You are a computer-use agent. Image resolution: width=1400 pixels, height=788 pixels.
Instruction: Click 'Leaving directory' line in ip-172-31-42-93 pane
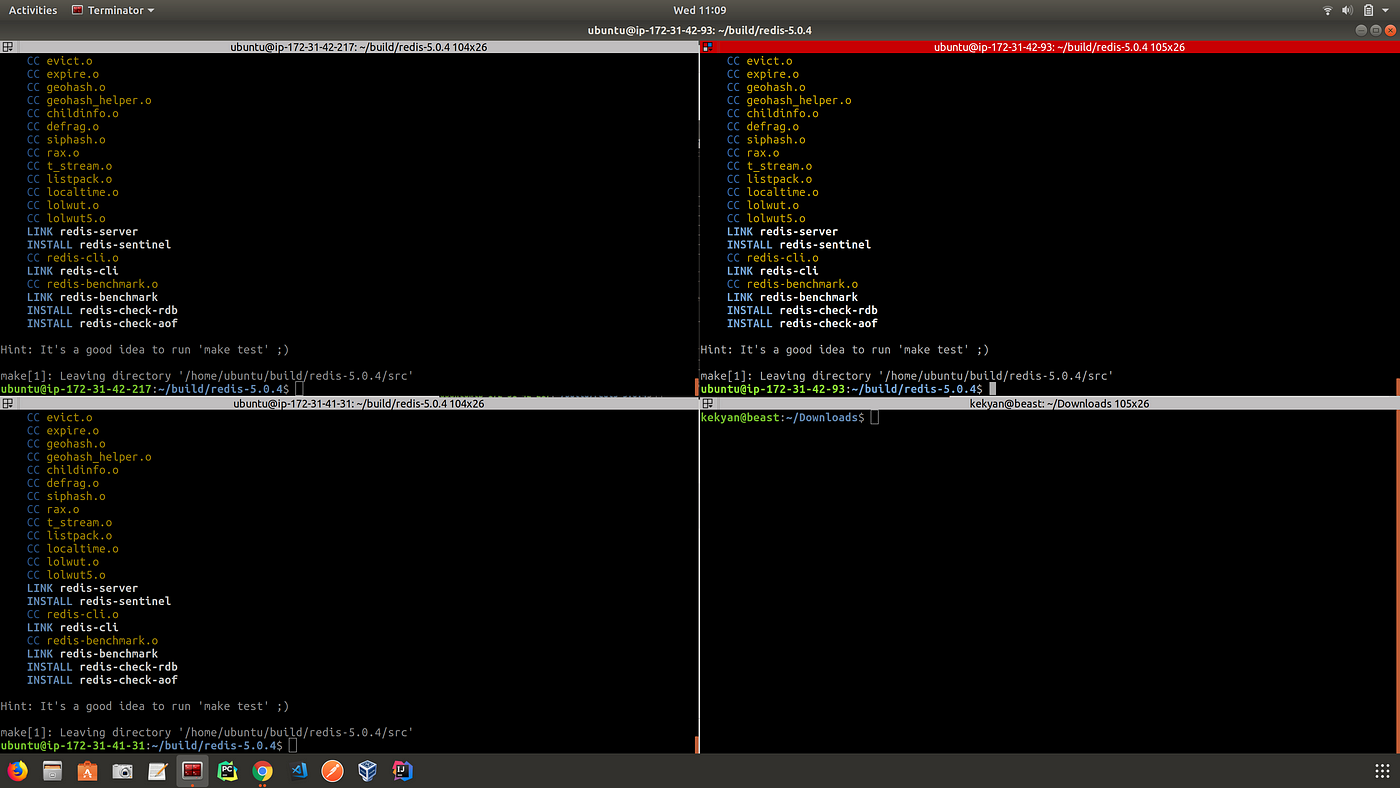[x=907, y=376]
